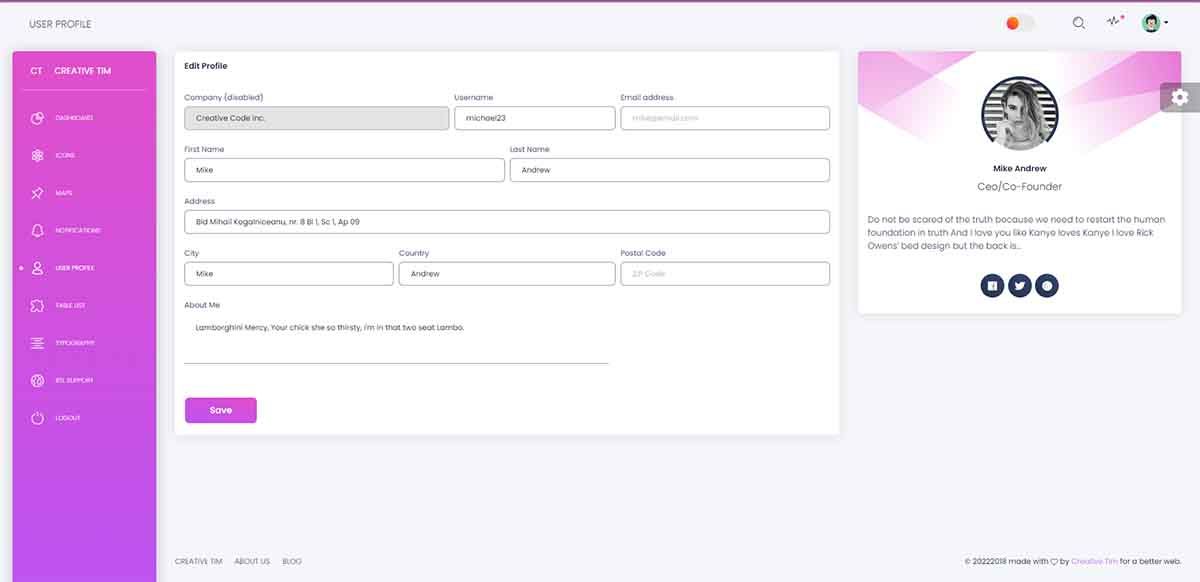Click the Facebook icon on the profile card
This screenshot has height=582, width=1200.
(992, 285)
